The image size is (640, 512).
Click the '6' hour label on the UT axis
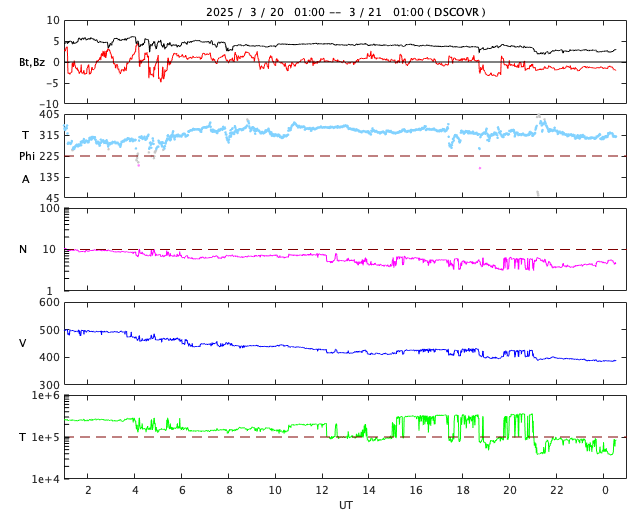[x=182, y=490]
